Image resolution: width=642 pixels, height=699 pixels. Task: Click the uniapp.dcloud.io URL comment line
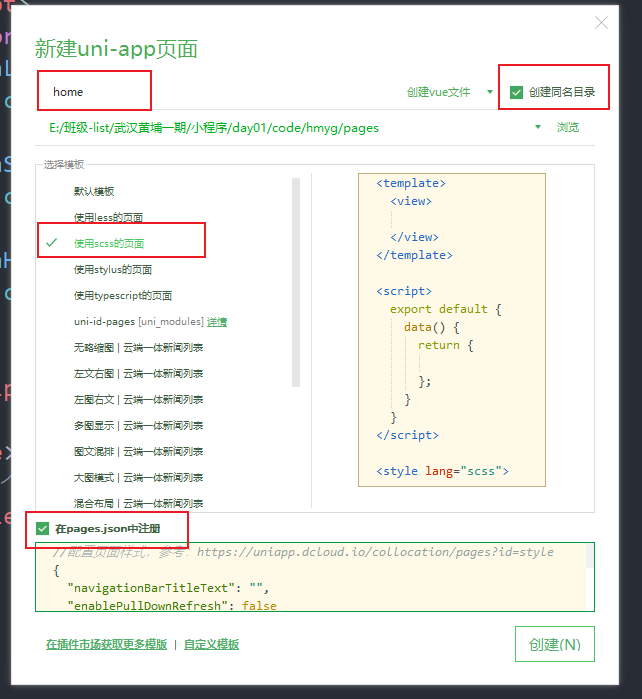point(303,552)
